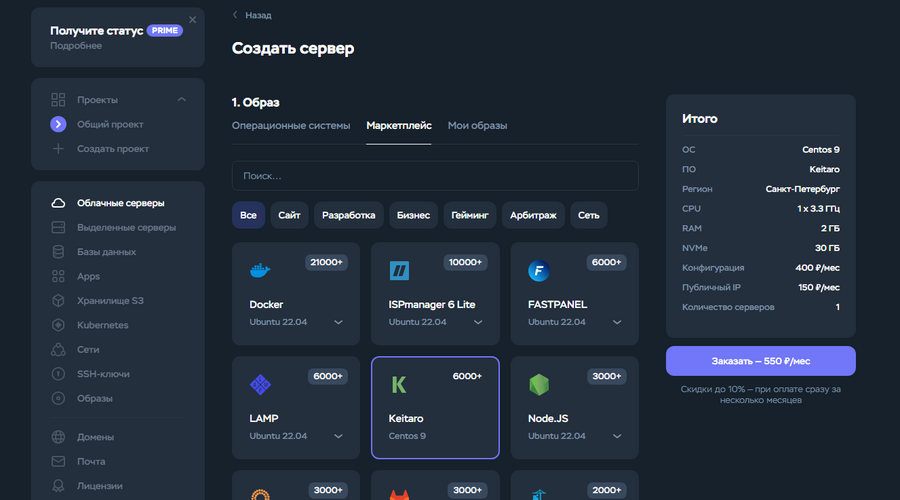The height and width of the screenshot is (500, 900).
Task: Click the 400 ₽/мес configuration price
Action: coord(817,268)
